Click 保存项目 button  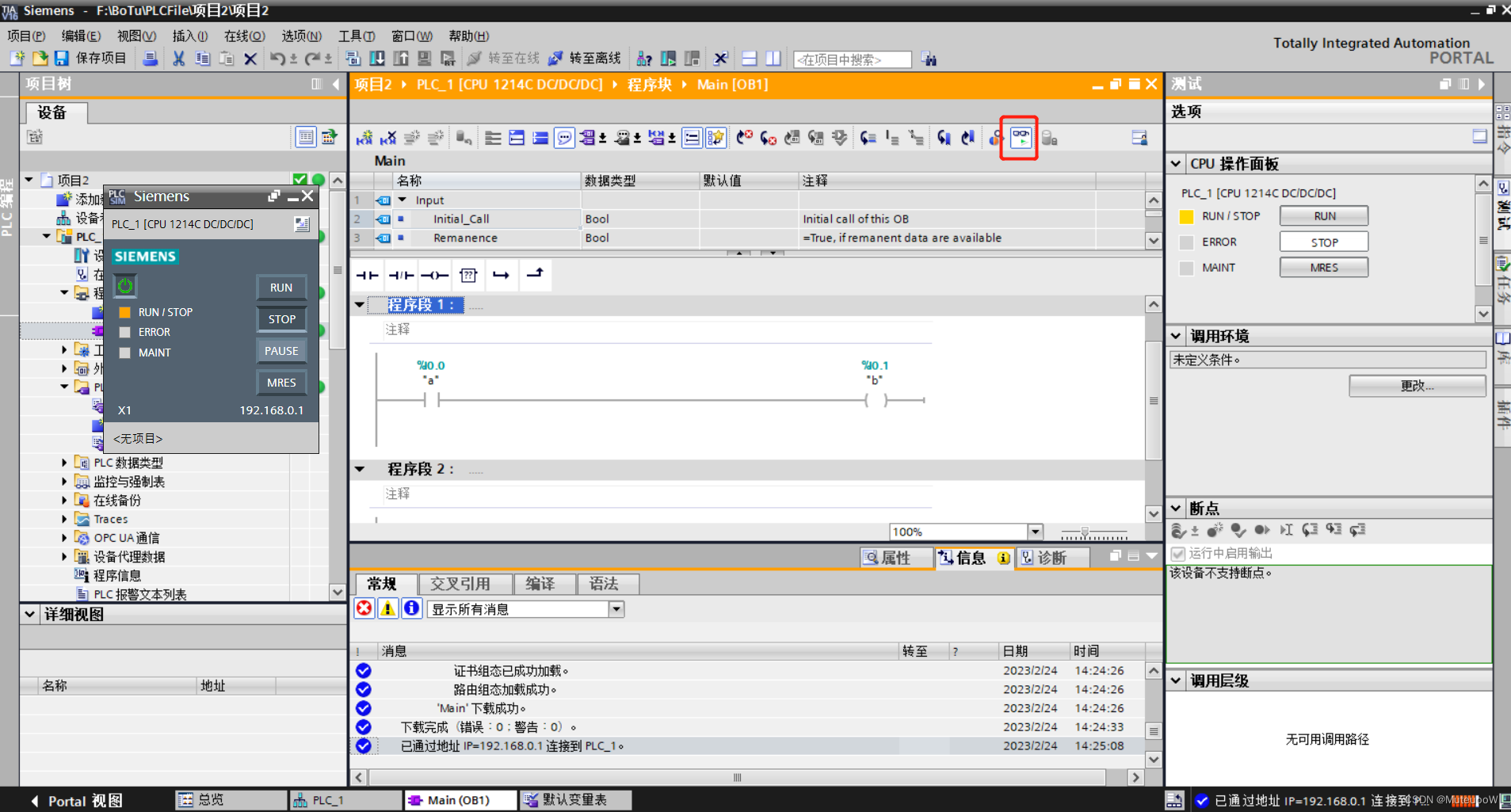tap(90, 59)
